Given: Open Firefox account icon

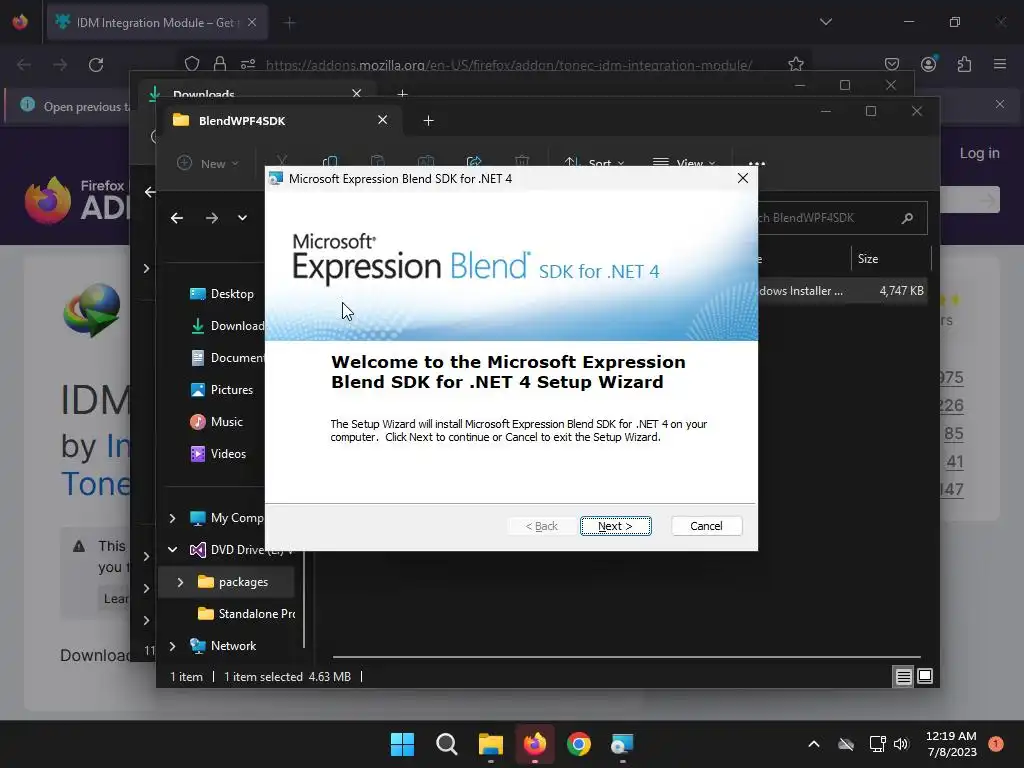Looking at the screenshot, I should (928, 64).
